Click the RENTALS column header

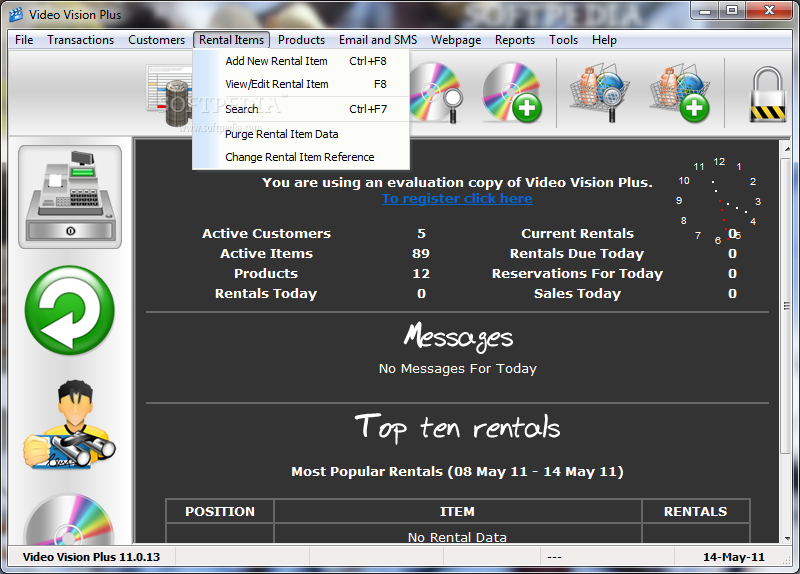pyautogui.click(x=695, y=511)
